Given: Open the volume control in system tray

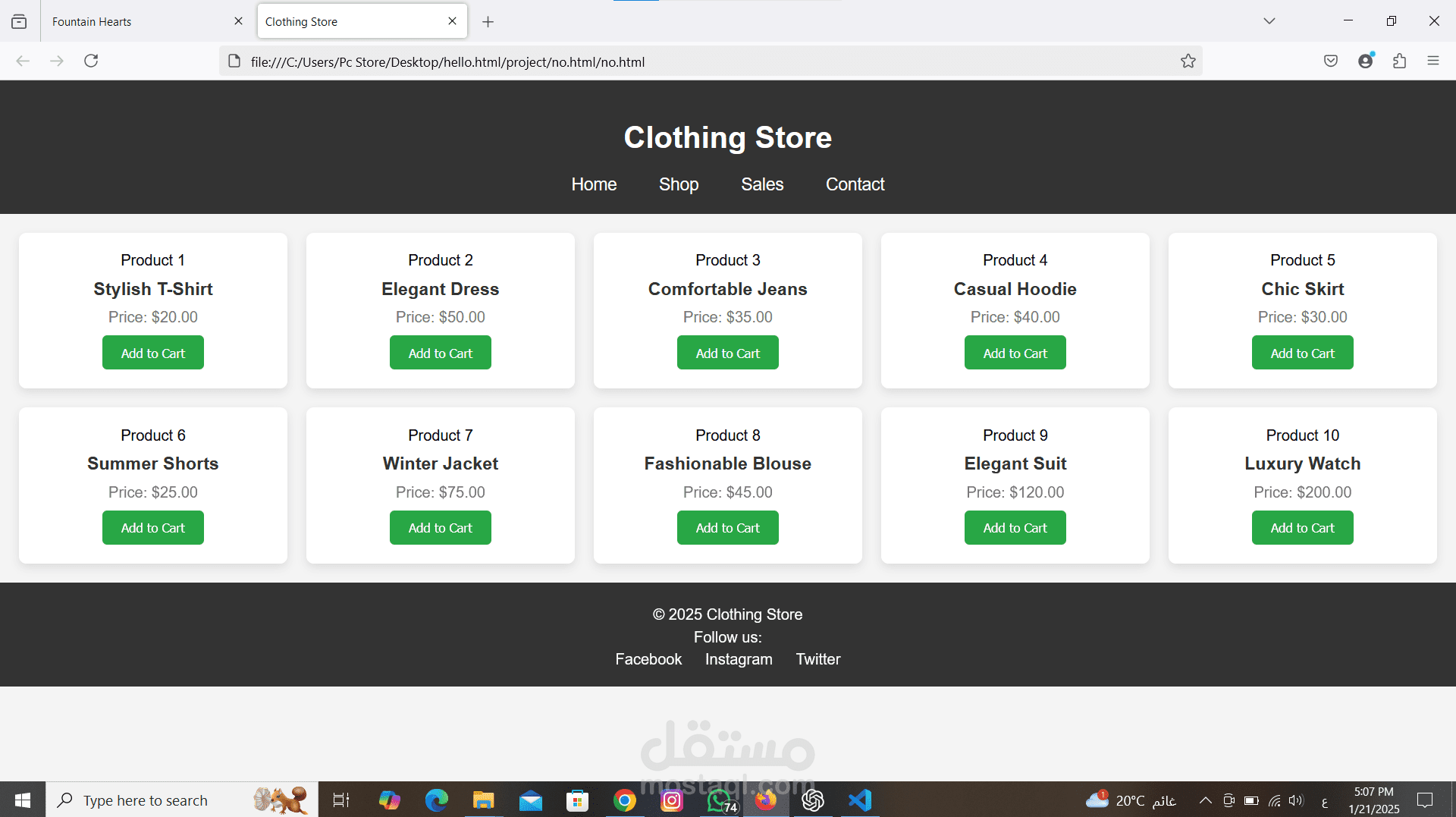Looking at the screenshot, I should coord(1296,800).
